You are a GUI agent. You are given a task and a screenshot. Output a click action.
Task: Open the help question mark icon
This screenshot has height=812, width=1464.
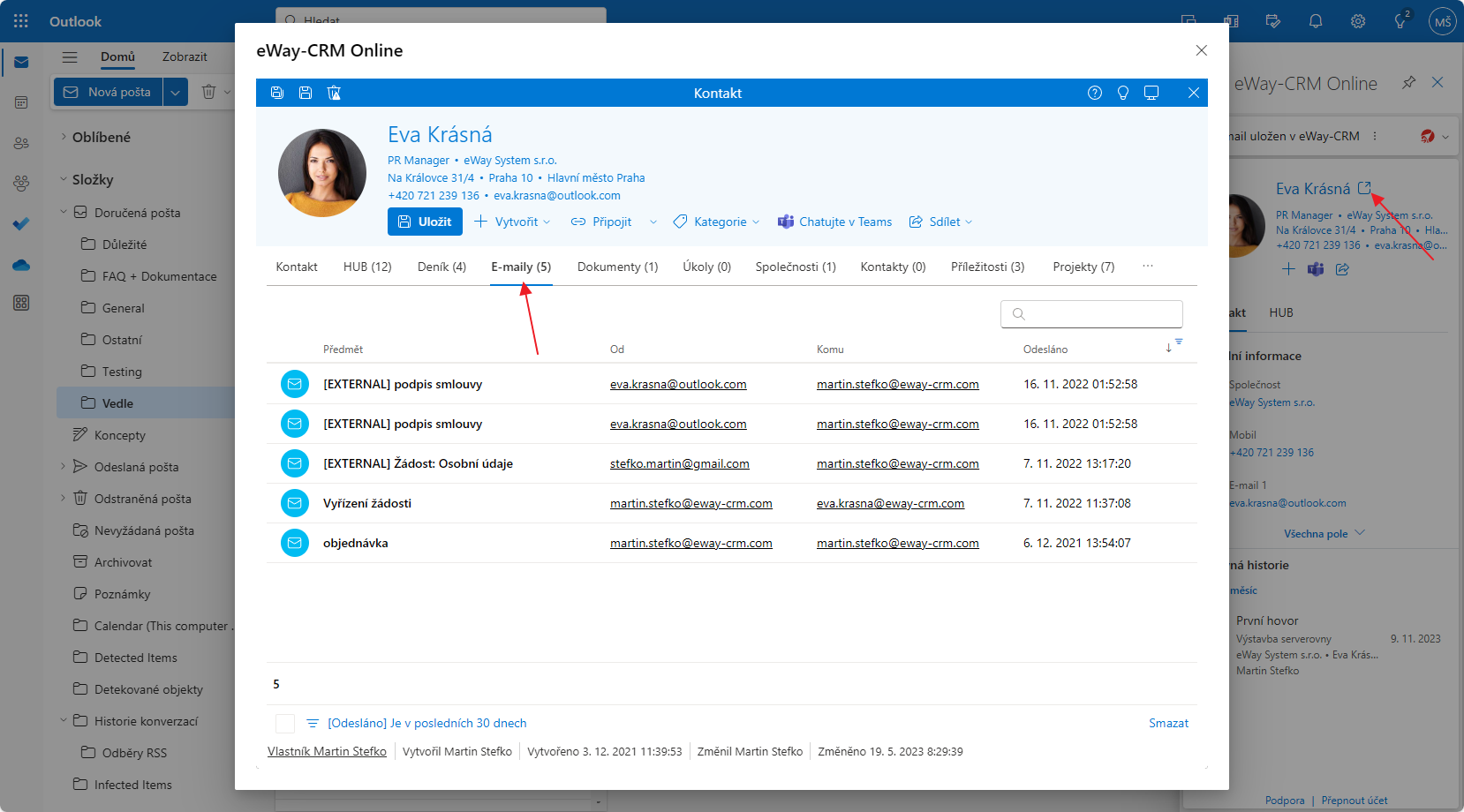1095,93
